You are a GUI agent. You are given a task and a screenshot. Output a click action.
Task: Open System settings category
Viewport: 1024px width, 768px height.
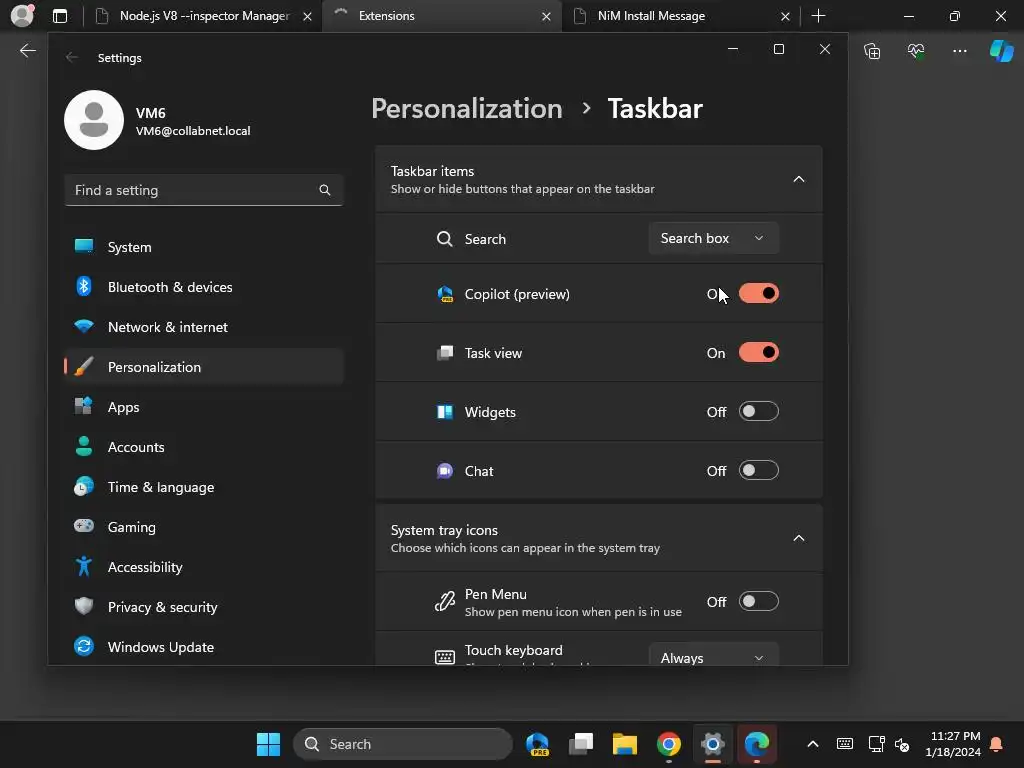click(204, 247)
